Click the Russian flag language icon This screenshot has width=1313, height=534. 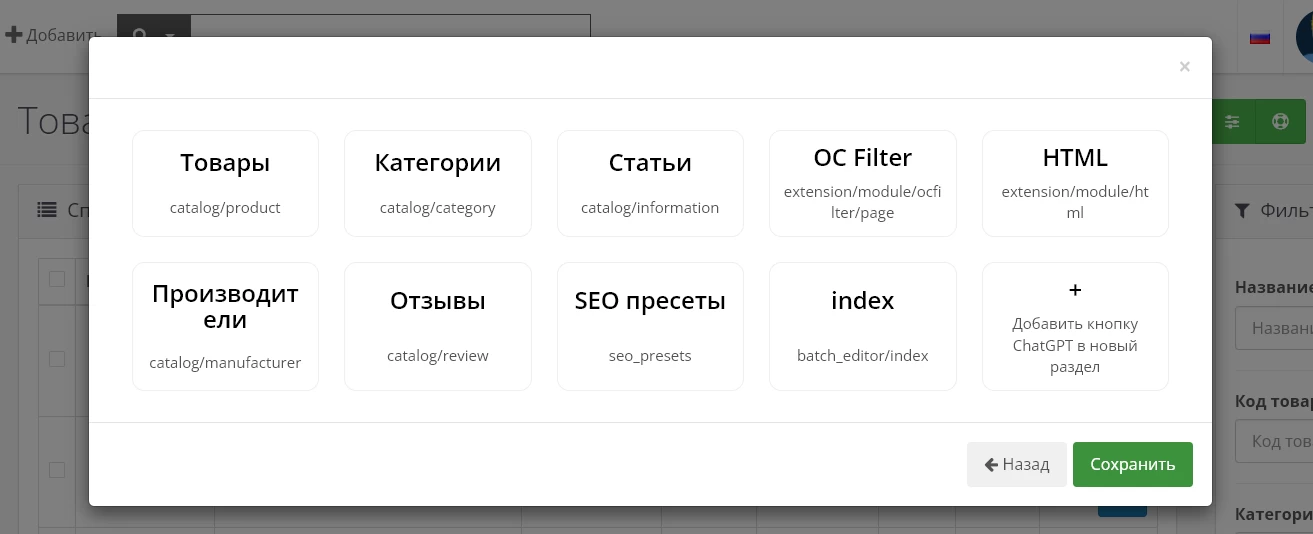1260,37
